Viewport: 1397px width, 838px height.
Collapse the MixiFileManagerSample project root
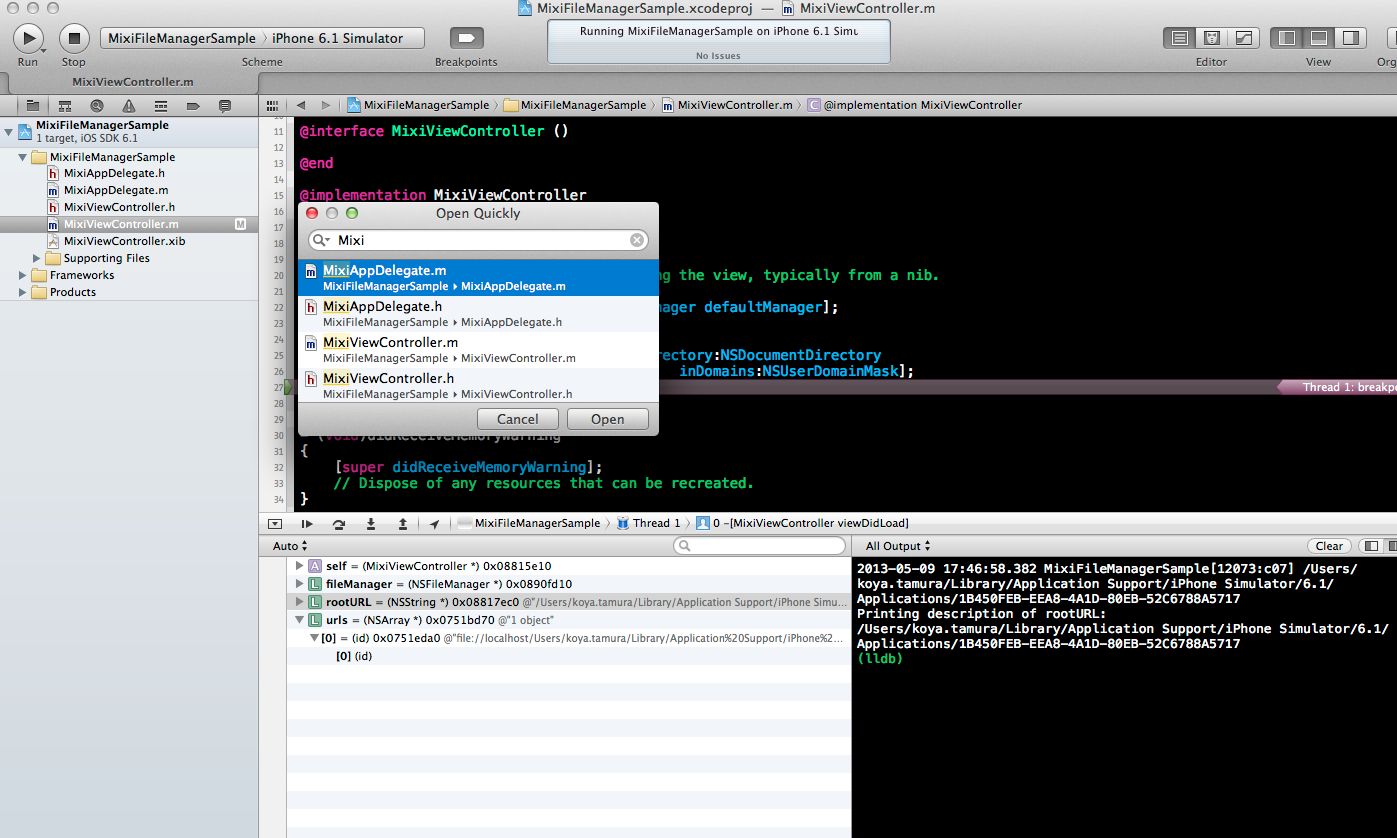click(9, 131)
